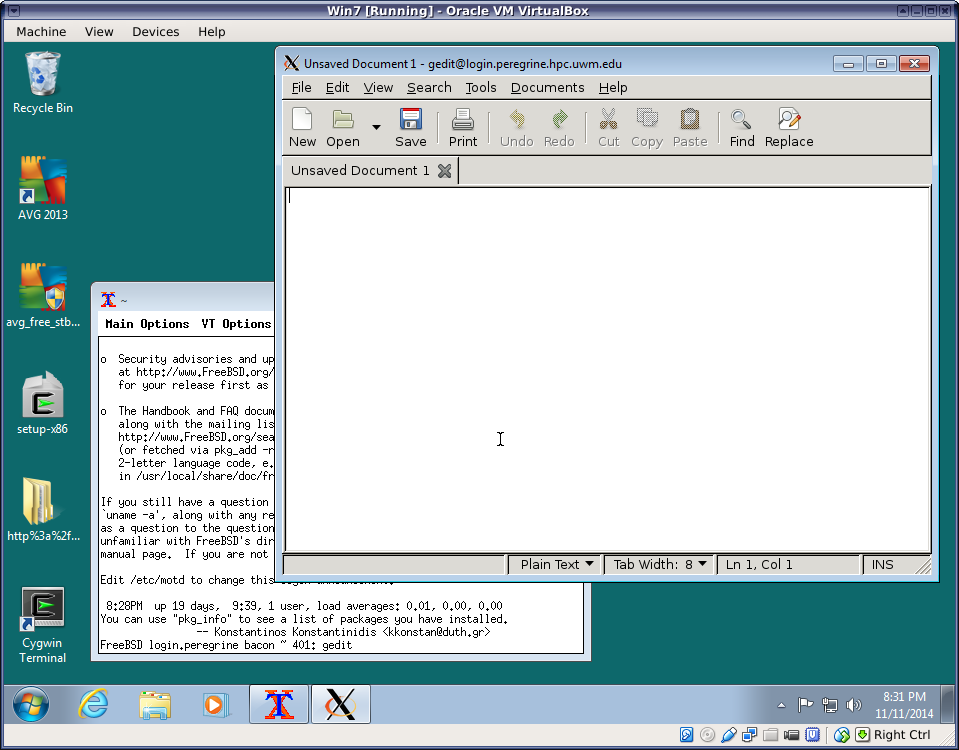The width and height of the screenshot is (959, 750).
Task: Open Windows Explorer folder on taskbar
Action: click(x=155, y=704)
